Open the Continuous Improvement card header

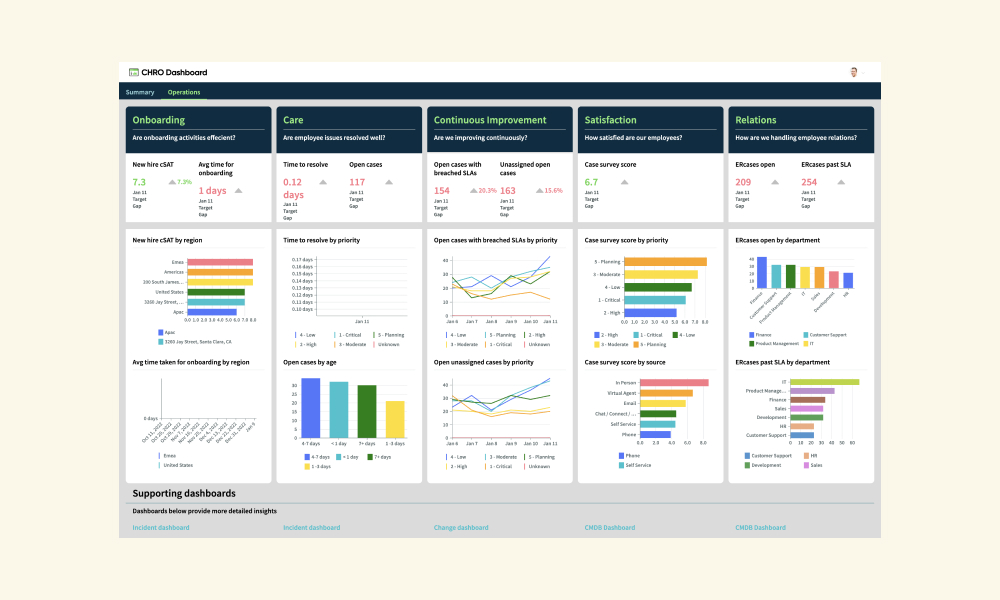pyautogui.click(x=499, y=129)
